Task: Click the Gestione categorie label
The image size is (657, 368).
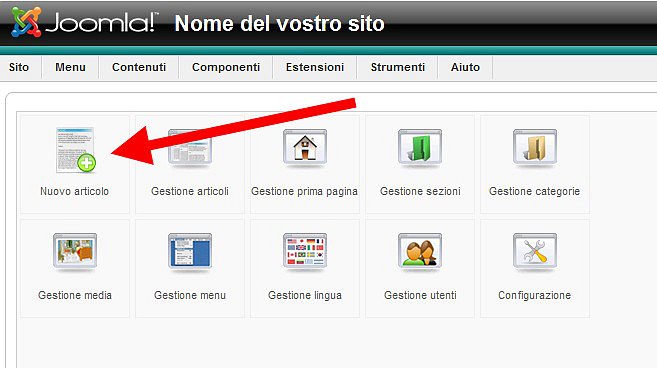Action: coord(535,192)
